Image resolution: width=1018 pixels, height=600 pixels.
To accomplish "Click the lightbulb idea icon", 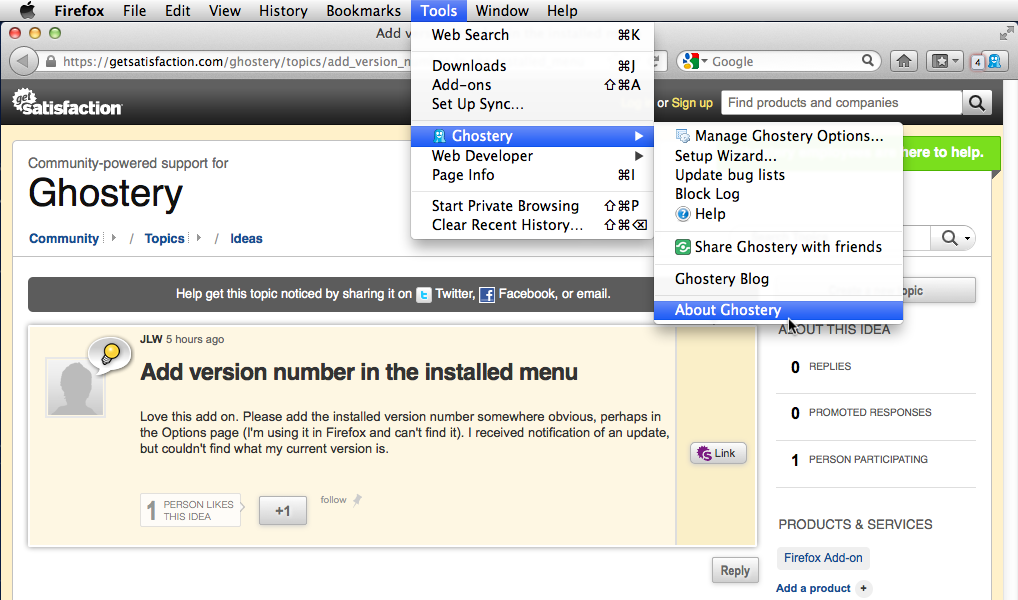I will pyautogui.click(x=110, y=353).
